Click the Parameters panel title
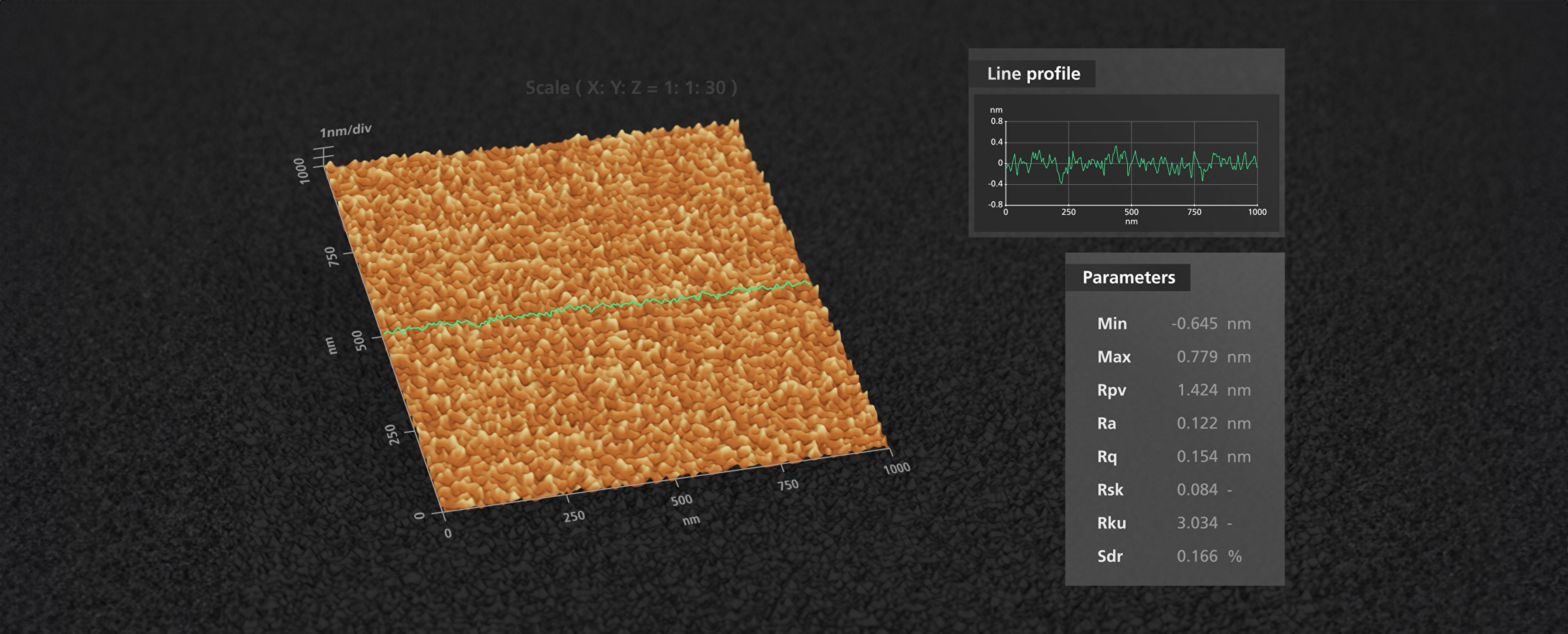1568x634 pixels. [x=1128, y=278]
